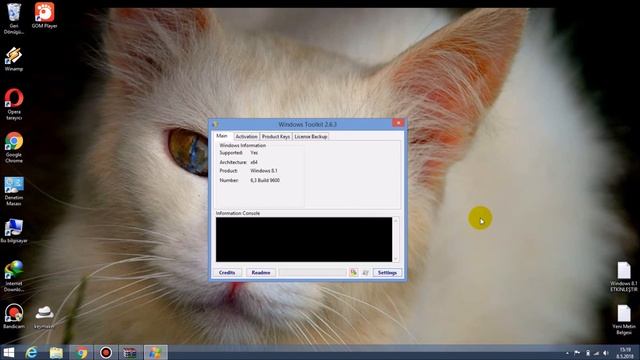Viewport: 640px width, 360px height.
Task: Click the Toolkit title bar app icon
Action: tap(215, 124)
